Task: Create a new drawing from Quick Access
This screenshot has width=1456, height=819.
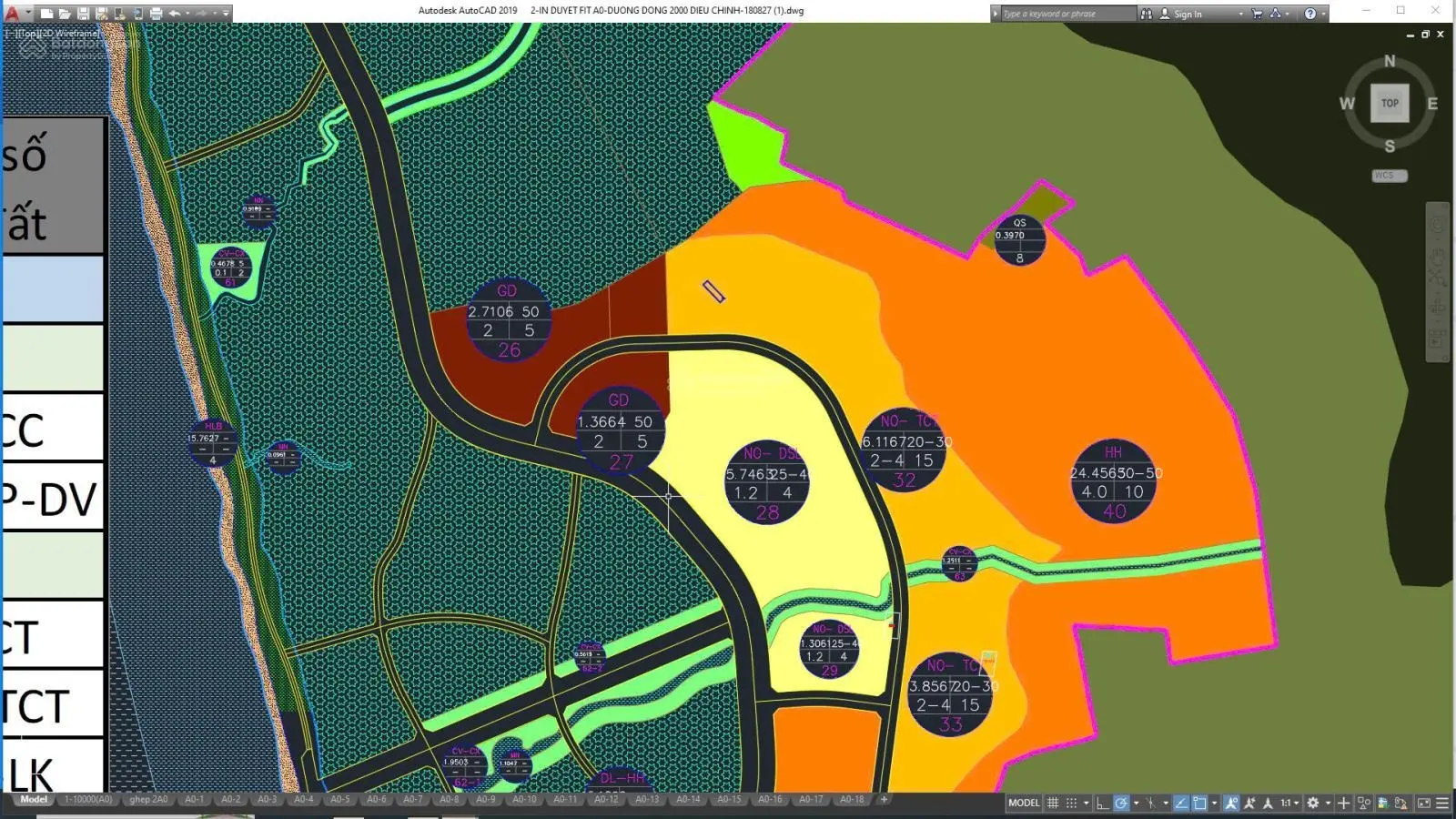Action: point(46,14)
